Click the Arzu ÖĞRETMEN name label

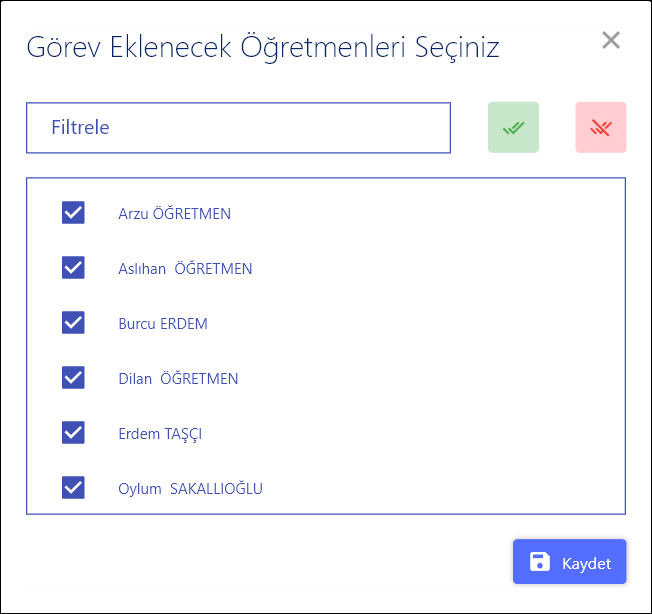(x=174, y=214)
